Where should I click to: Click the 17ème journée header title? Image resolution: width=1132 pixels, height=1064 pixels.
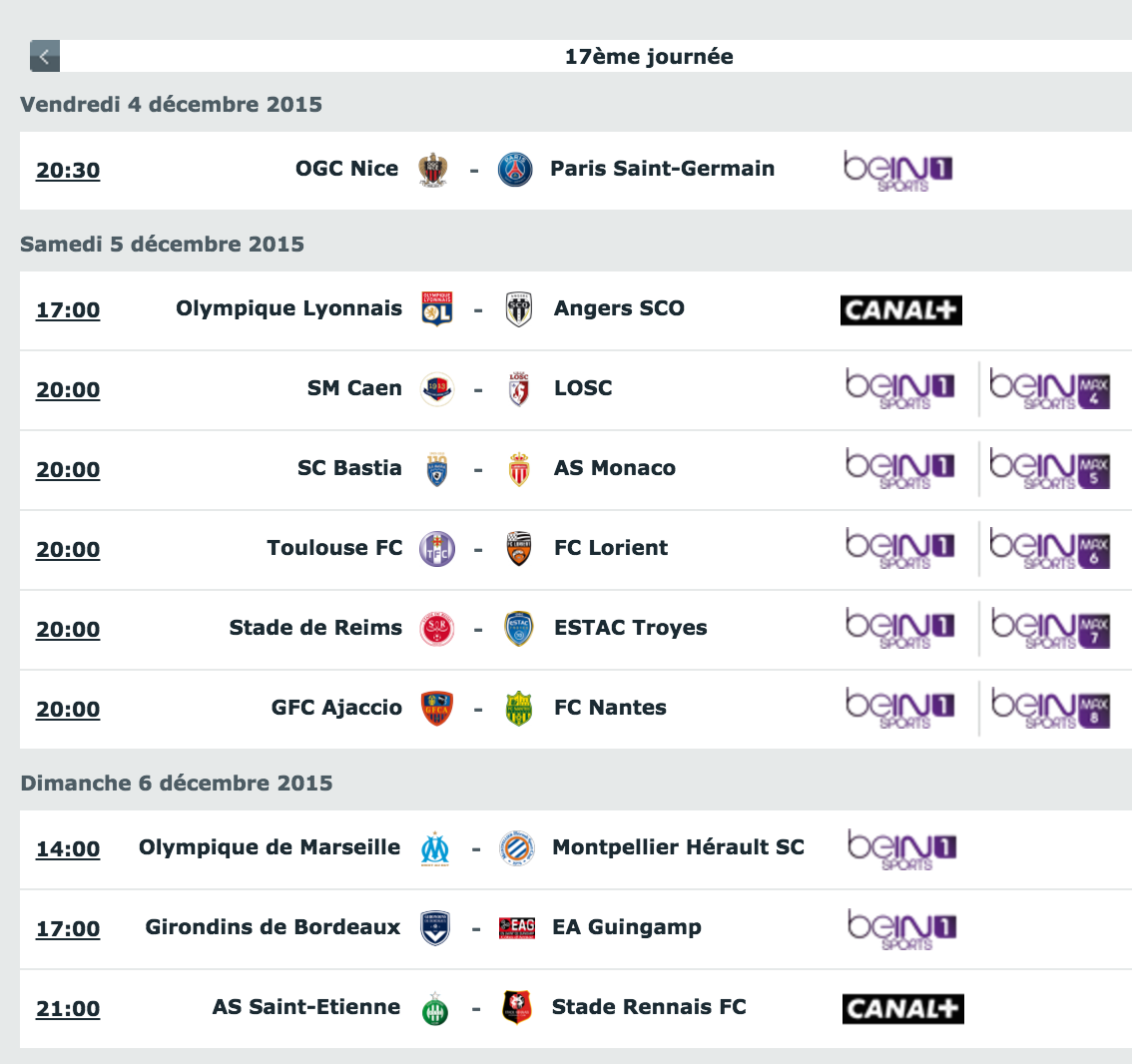(x=648, y=57)
